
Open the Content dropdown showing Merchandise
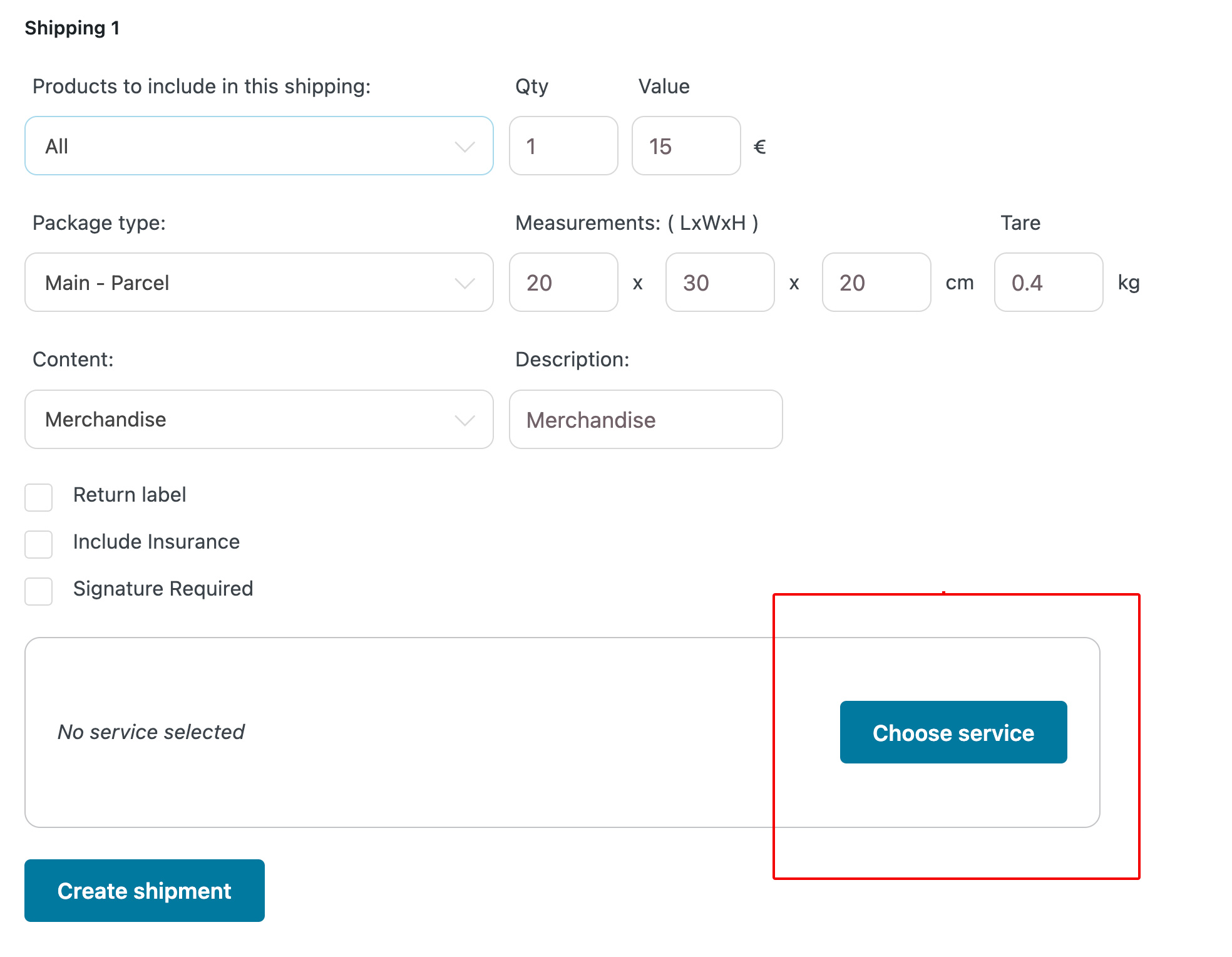point(259,419)
